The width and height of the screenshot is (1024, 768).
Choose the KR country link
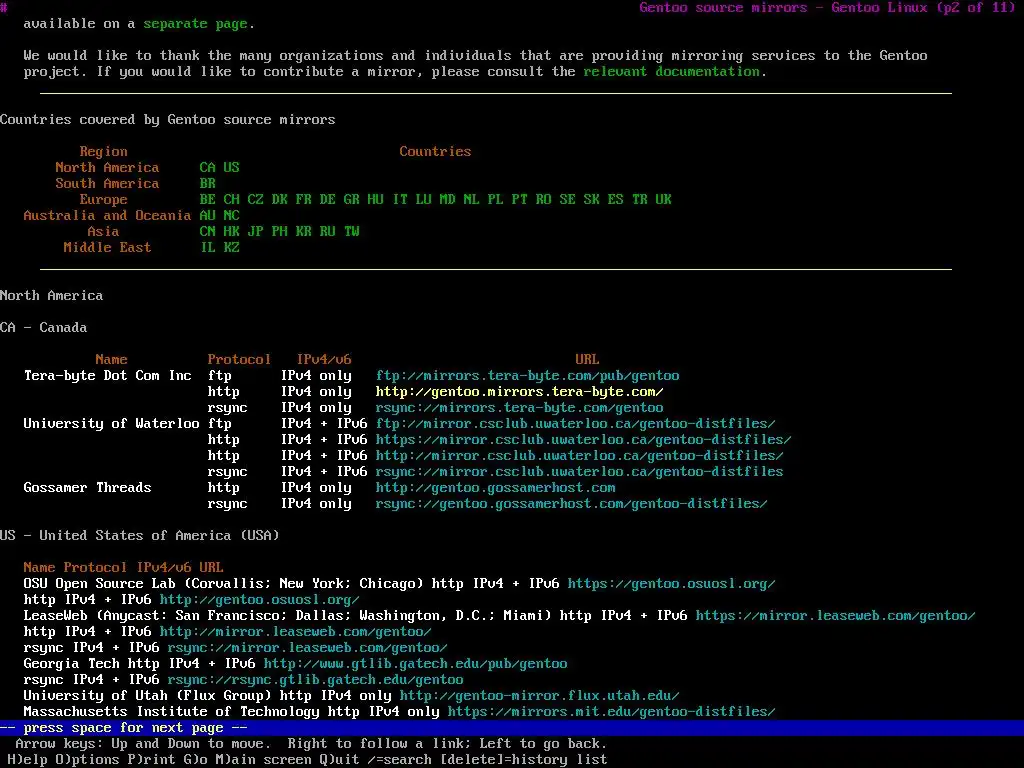click(x=304, y=232)
